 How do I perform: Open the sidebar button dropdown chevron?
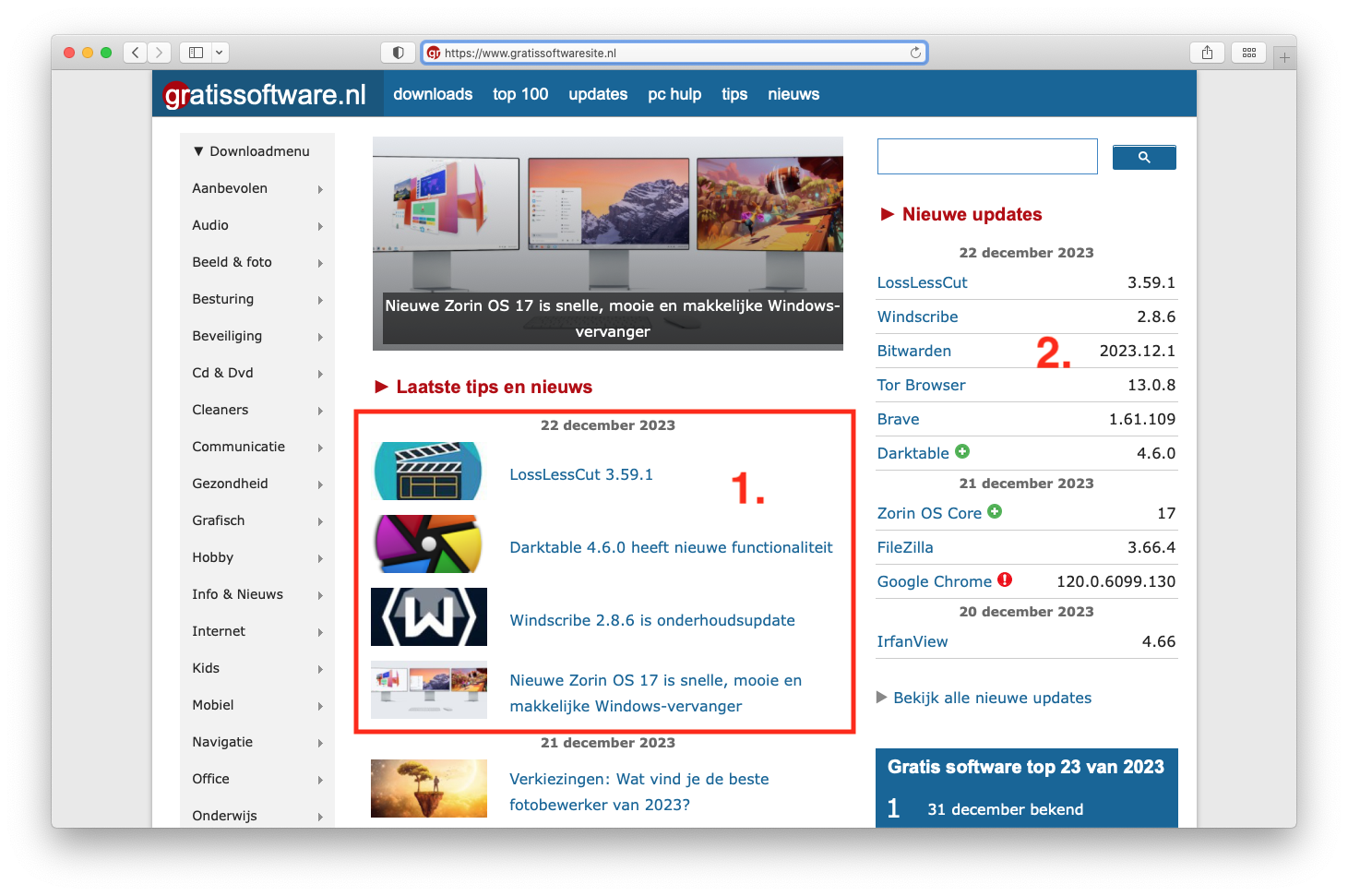point(220,53)
